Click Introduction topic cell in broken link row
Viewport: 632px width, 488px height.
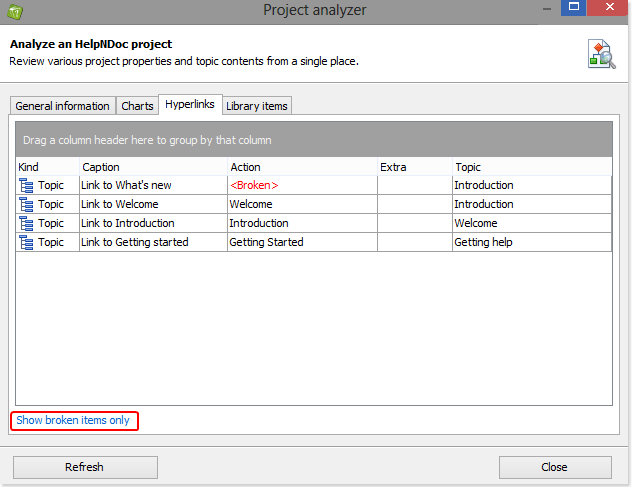tap(532, 185)
